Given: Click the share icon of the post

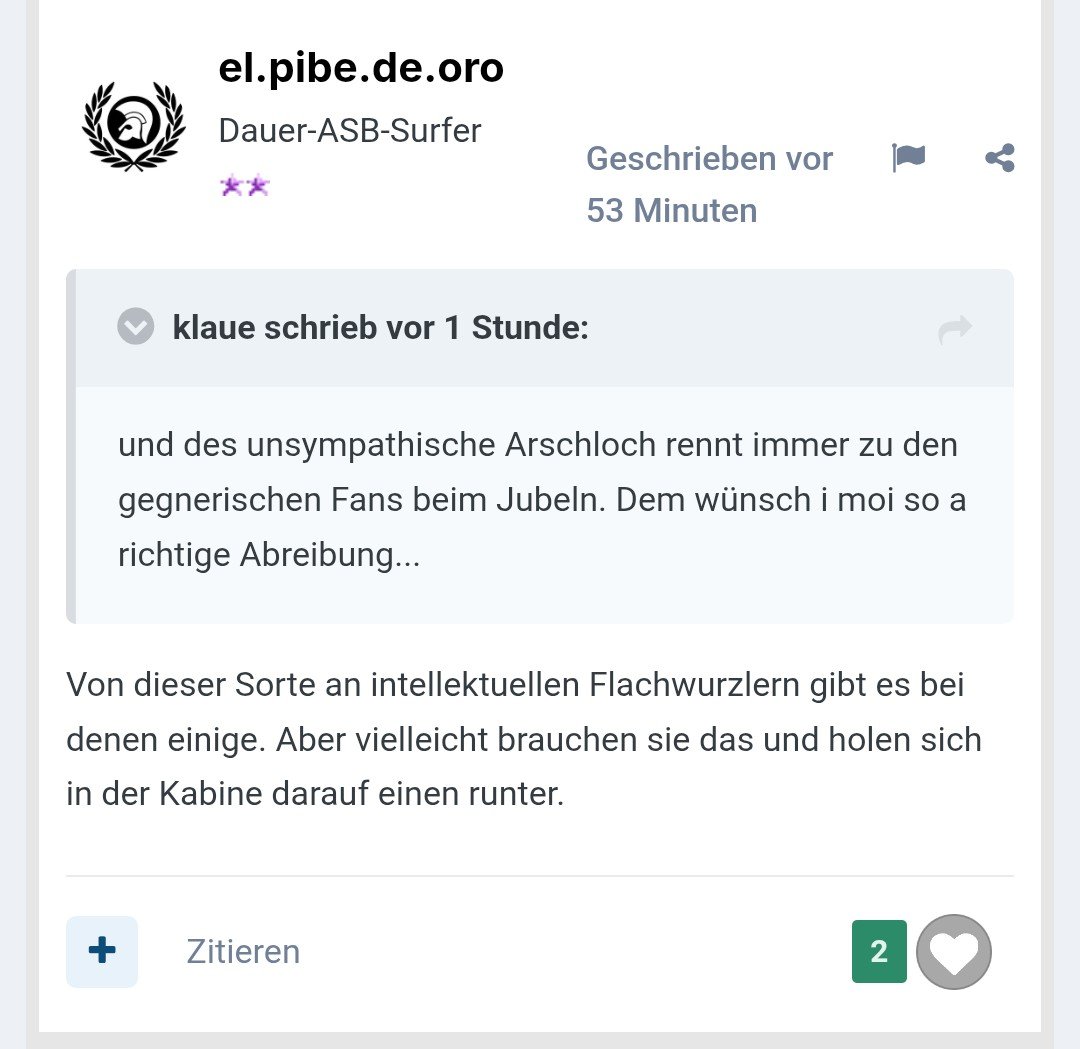Looking at the screenshot, I should click(999, 158).
